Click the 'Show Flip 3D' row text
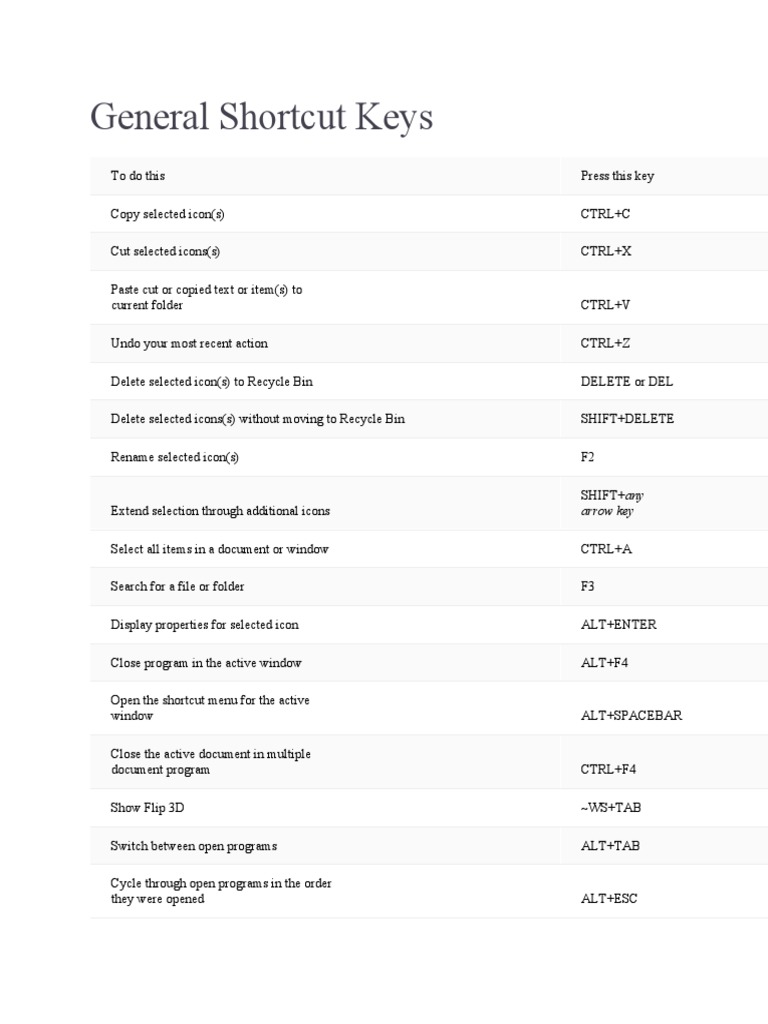The width and height of the screenshot is (768, 1024). (x=141, y=807)
